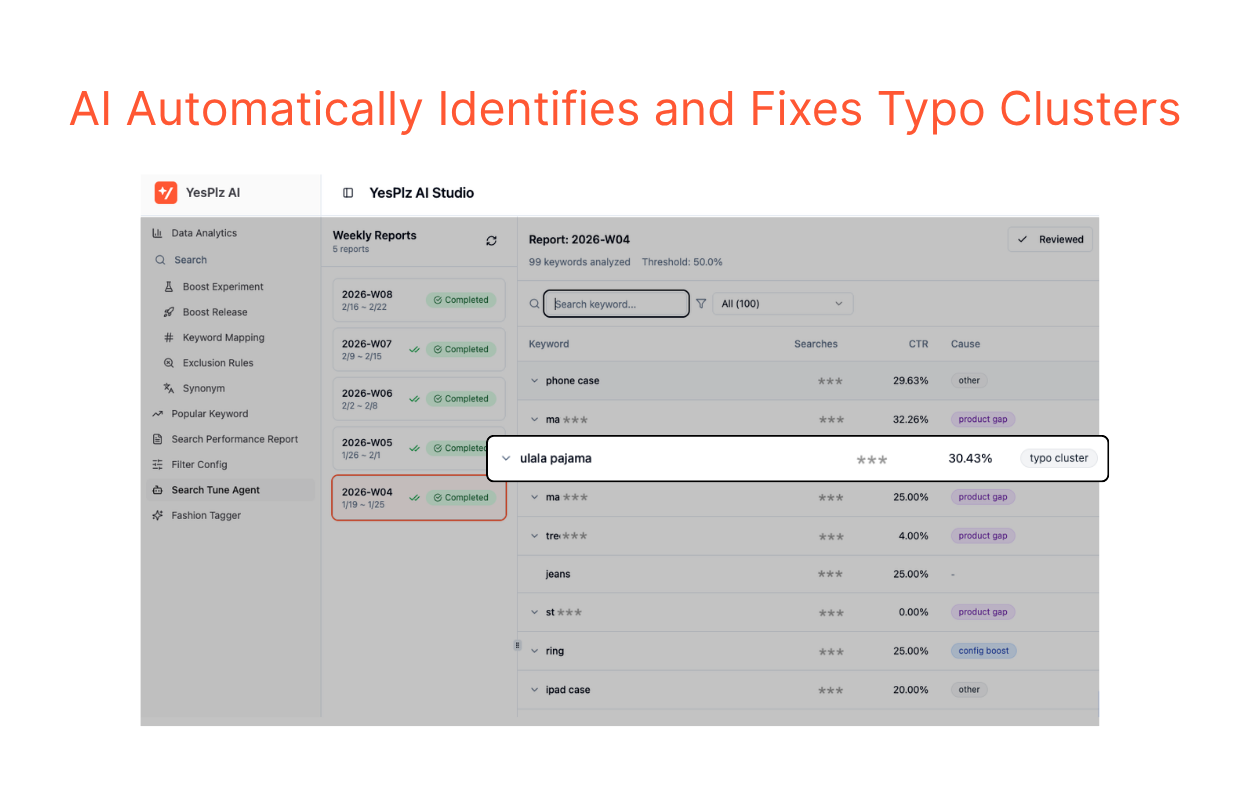Click the 29.63% CTR value
The width and height of the screenshot is (1250, 807).
point(911,381)
